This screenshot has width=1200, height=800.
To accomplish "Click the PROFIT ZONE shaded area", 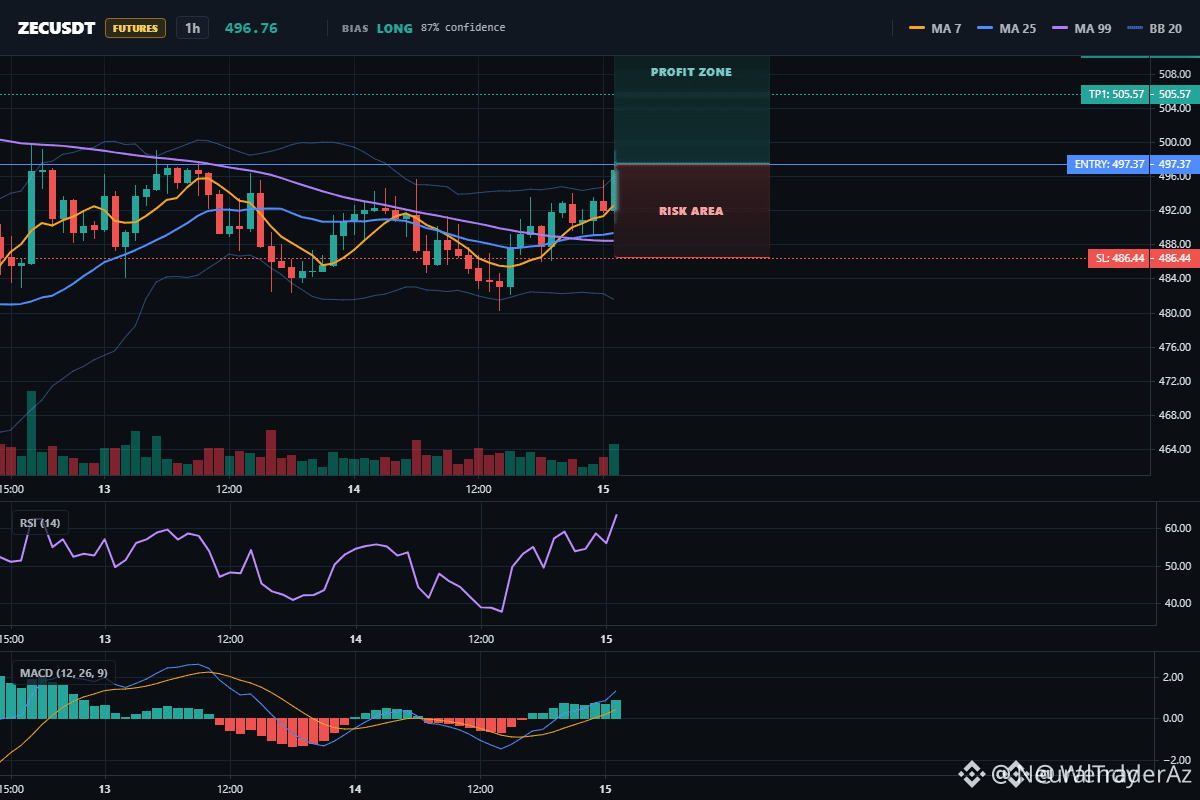I will tap(691, 109).
